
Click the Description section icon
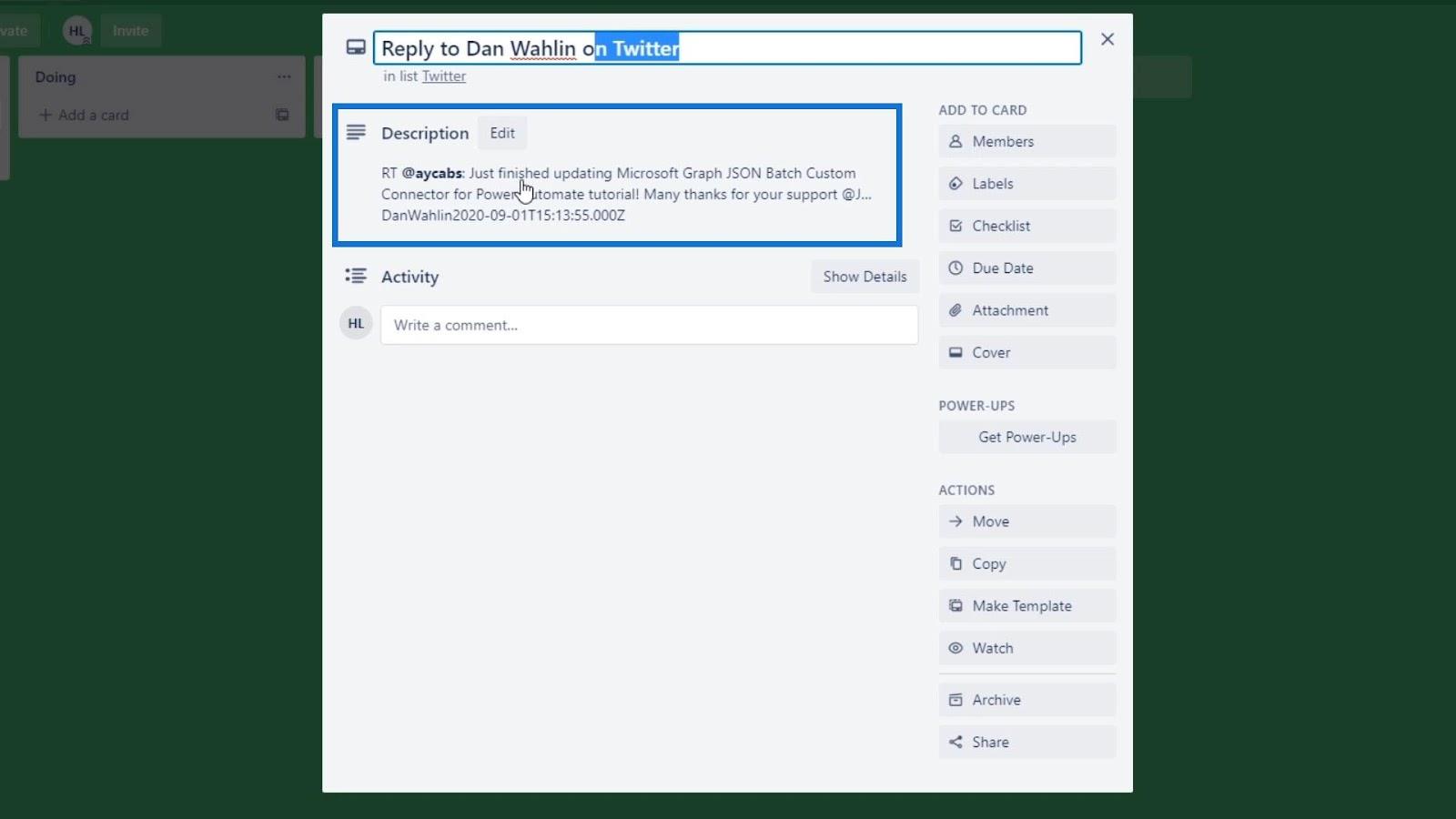pyautogui.click(x=356, y=133)
